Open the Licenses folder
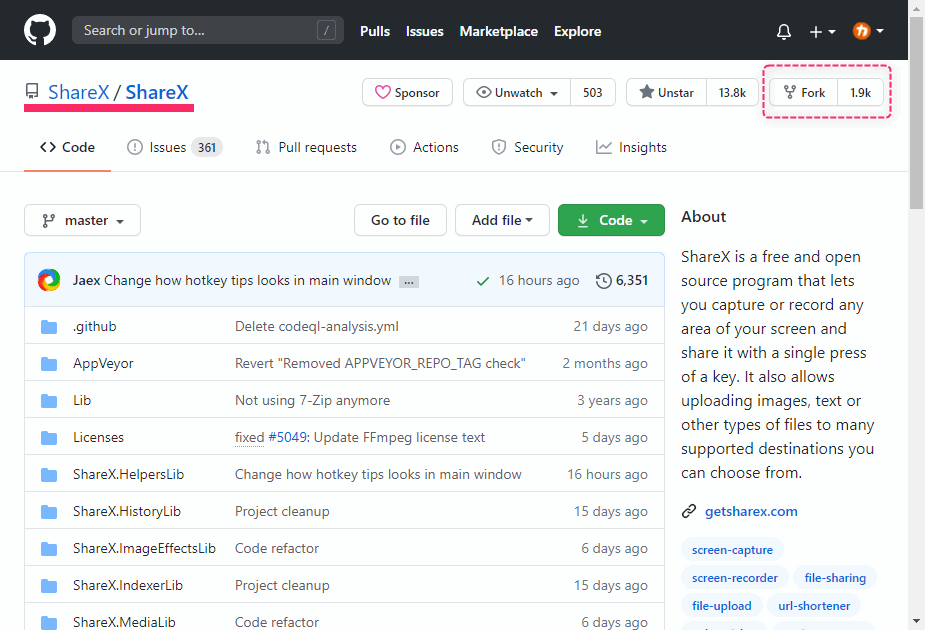The width and height of the screenshot is (925, 630). pyautogui.click(x=99, y=437)
